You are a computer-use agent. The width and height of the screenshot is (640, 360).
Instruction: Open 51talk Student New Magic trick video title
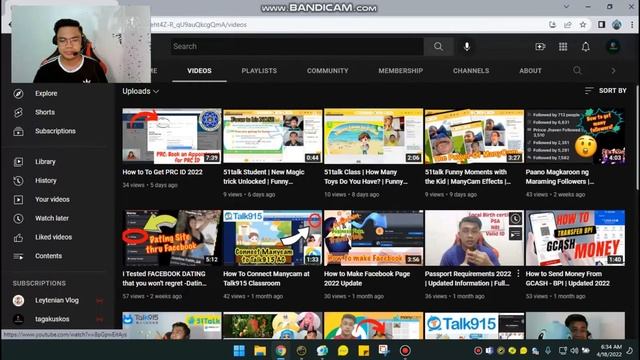[264, 177]
